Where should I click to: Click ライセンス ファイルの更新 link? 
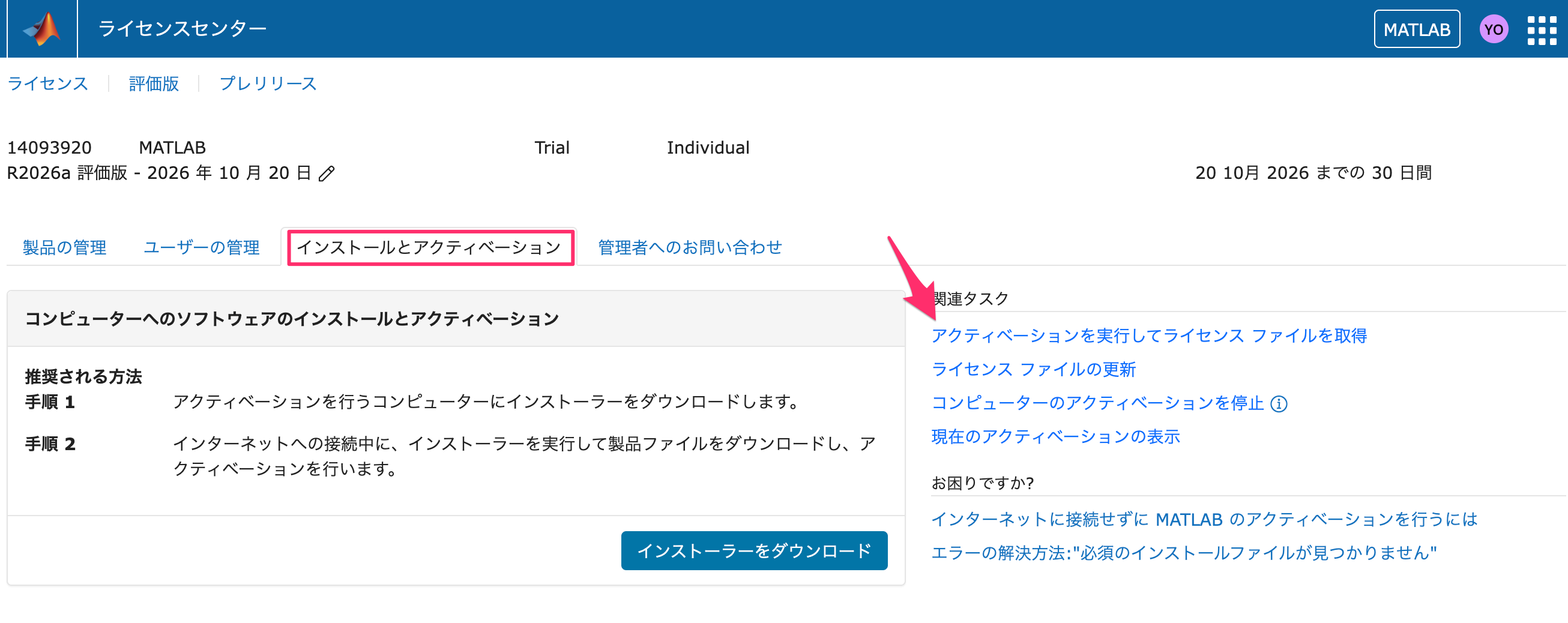point(1033,369)
